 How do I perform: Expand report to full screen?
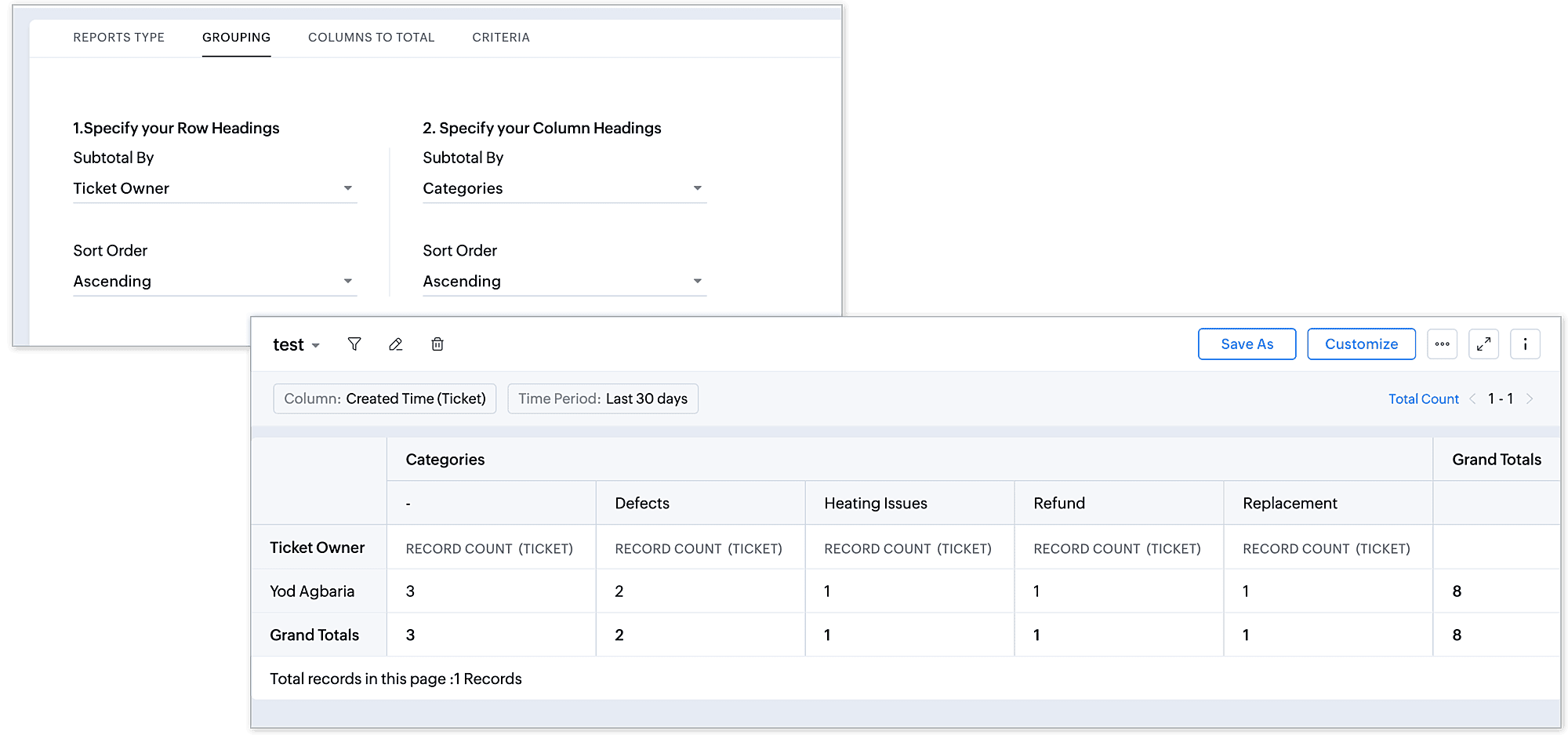1483,344
